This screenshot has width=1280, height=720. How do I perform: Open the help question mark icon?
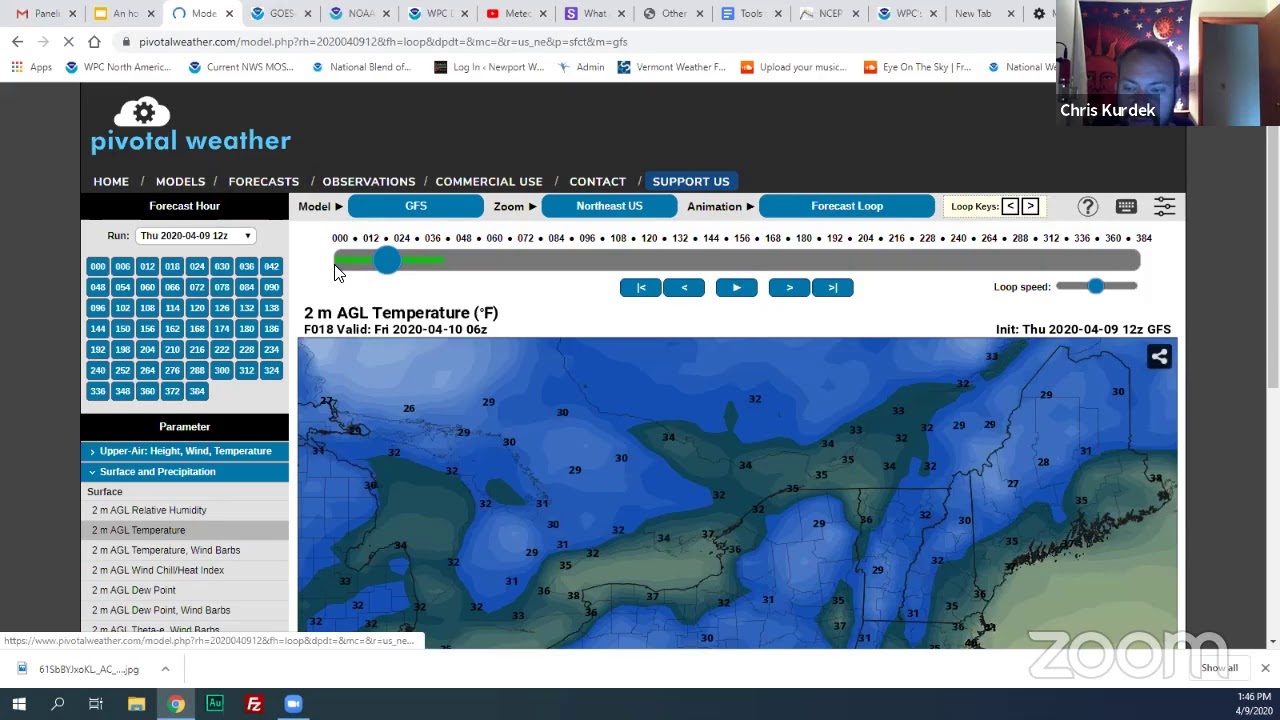(x=1087, y=206)
